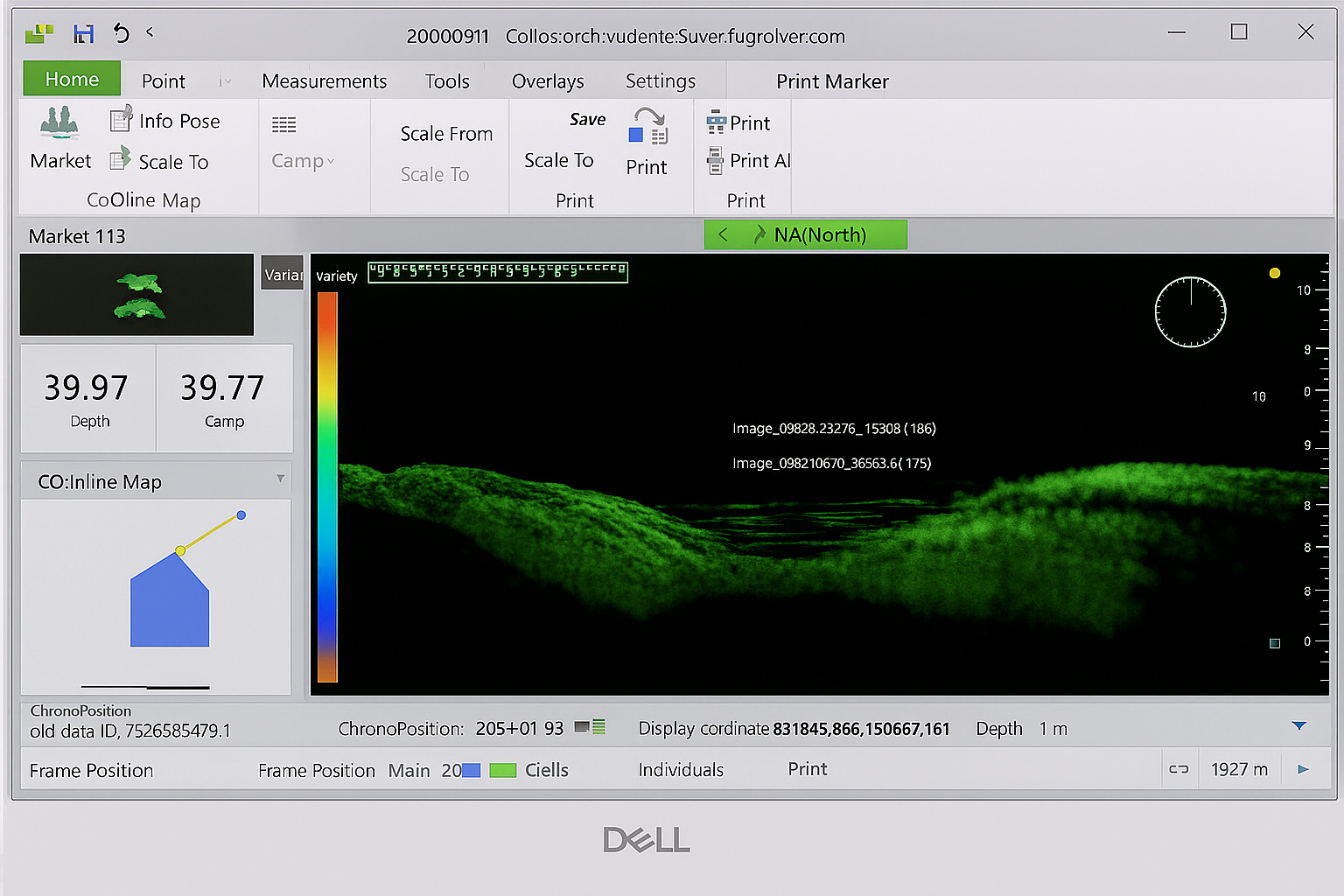Click the small back chevron in title bar
Image resolution: width=1344 pixels, height=896 pixels.
click(x=150, y=31)
